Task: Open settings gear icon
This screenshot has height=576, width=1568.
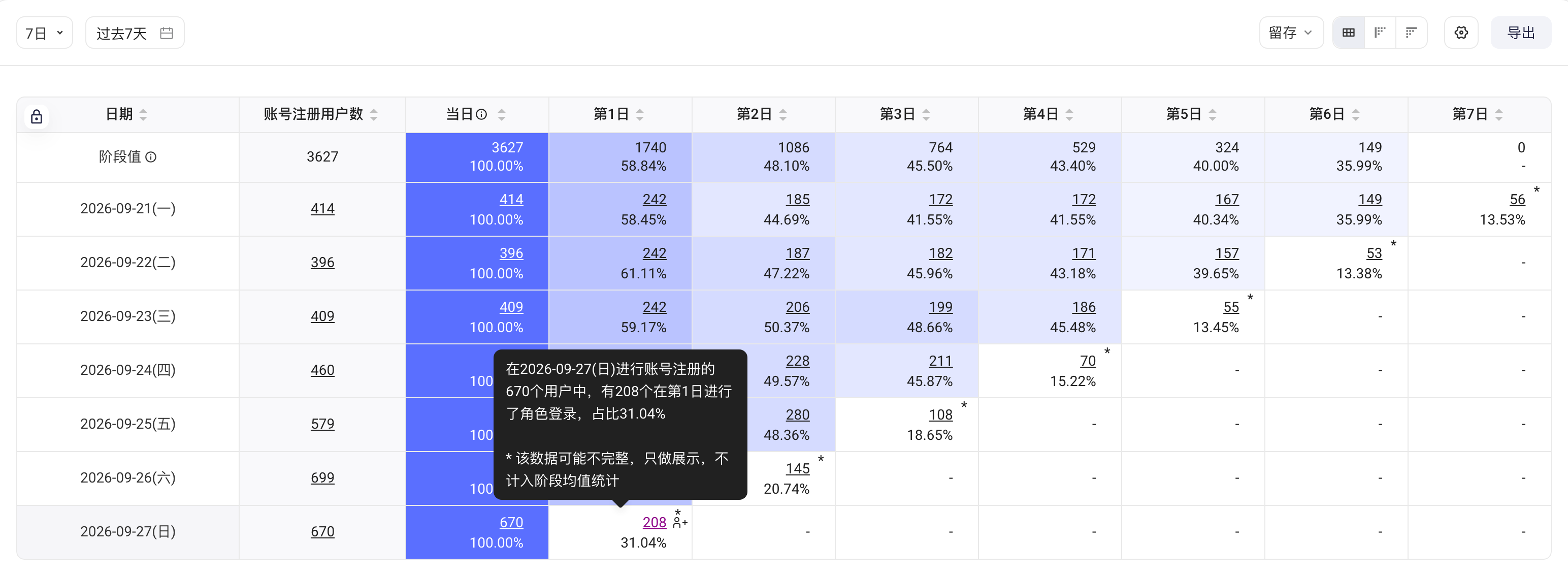Action: 1461,33
